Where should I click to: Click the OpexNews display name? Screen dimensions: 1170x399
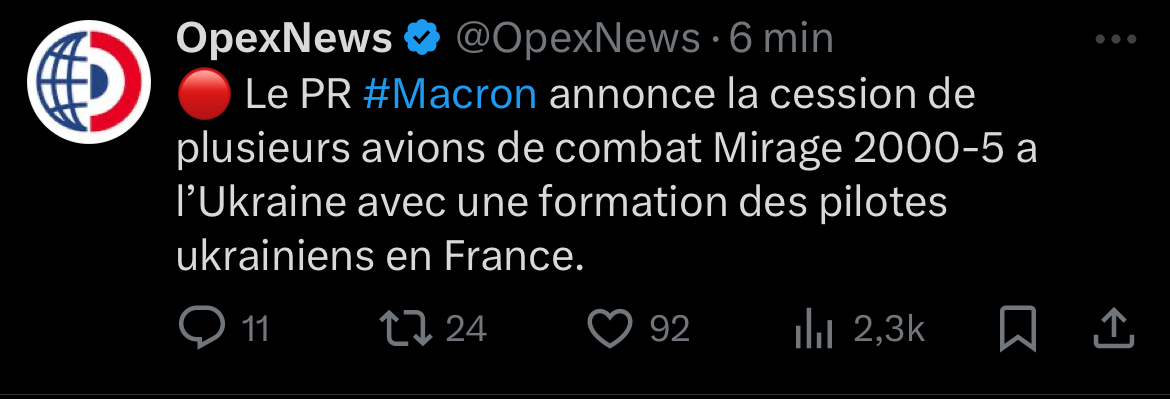284,38
